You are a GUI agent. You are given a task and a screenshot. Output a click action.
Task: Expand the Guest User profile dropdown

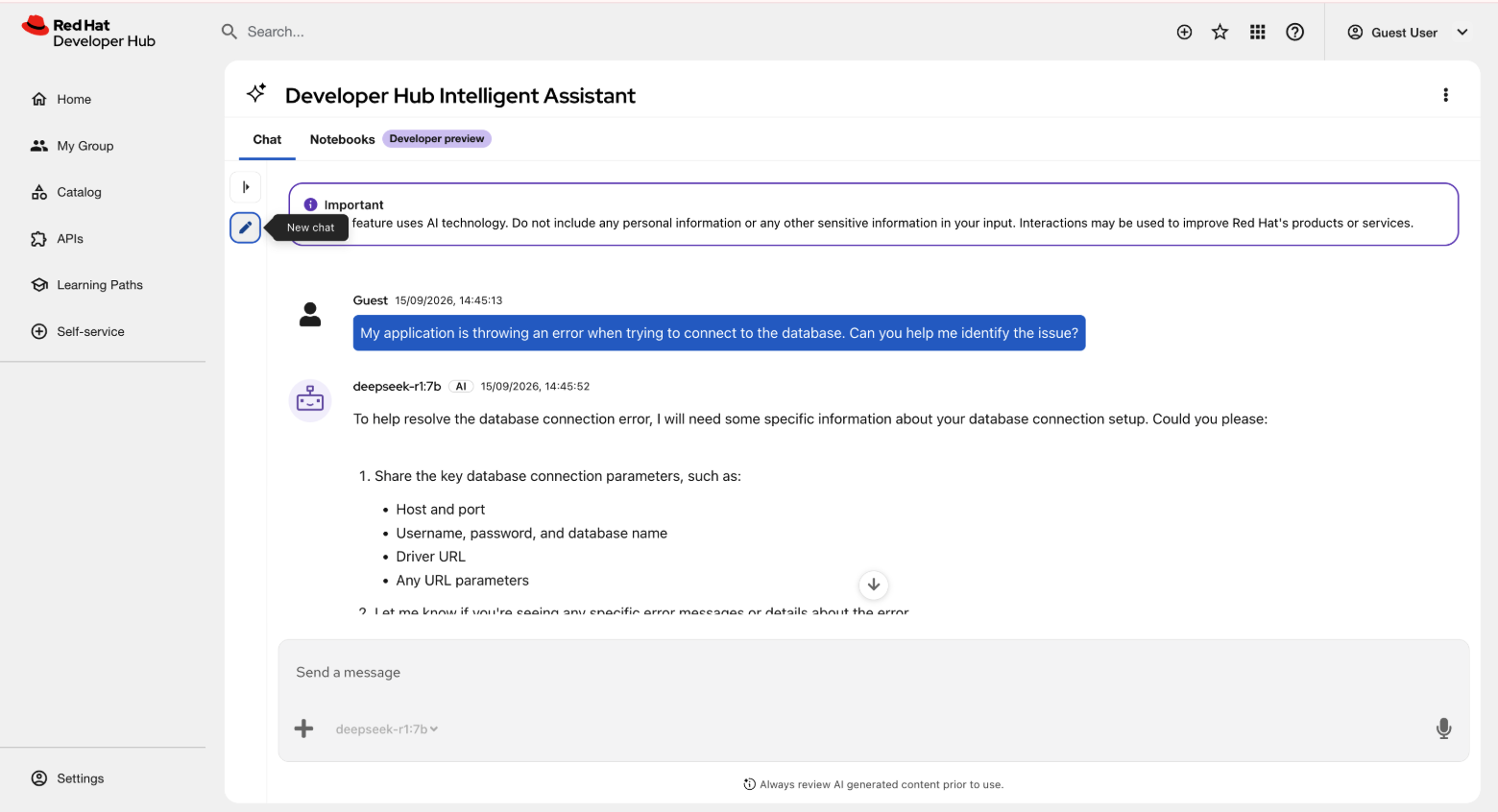click(x=1408, y=33)
